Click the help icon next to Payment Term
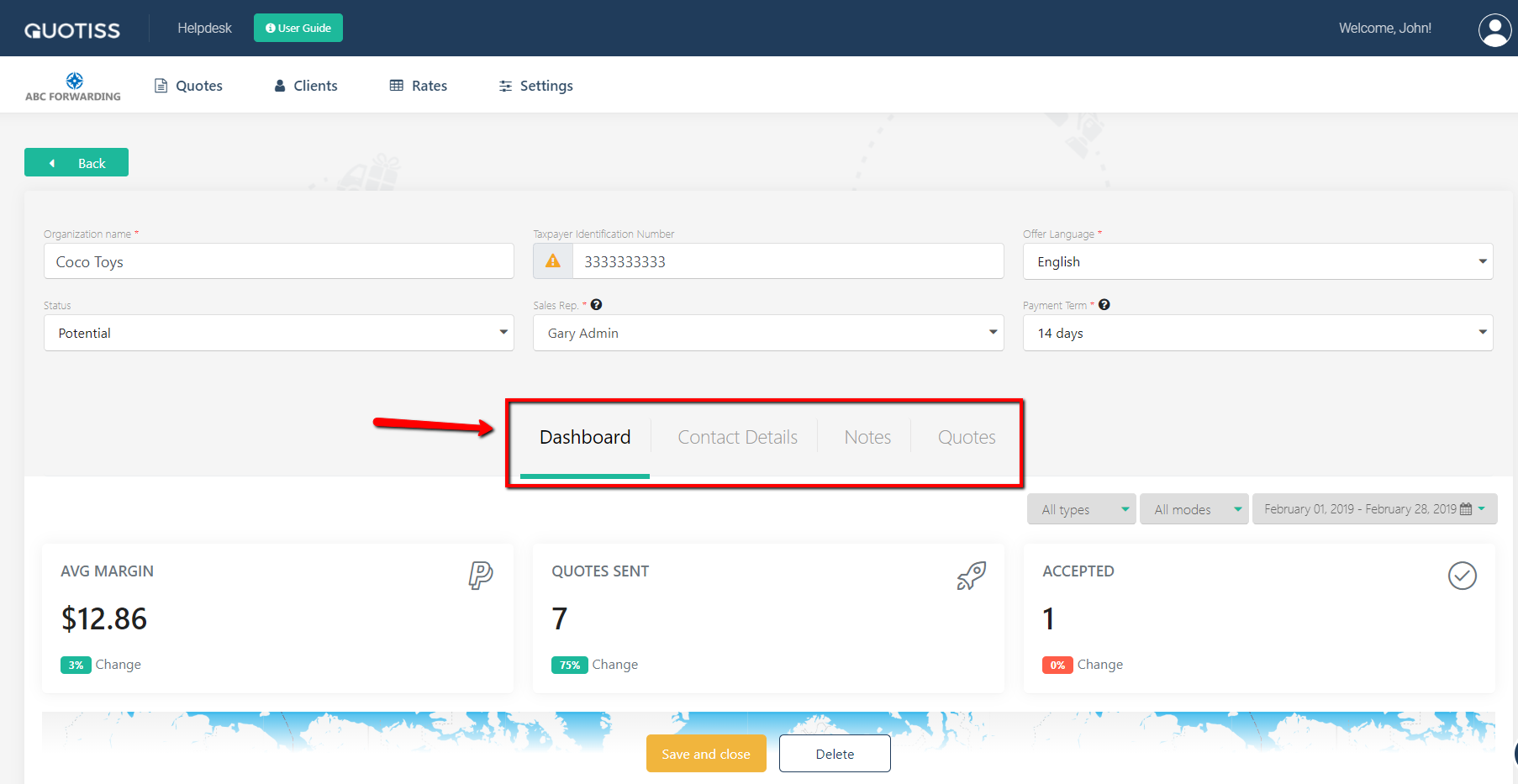This screenshot has height=784, width=1518. (x=1104, y=304)
